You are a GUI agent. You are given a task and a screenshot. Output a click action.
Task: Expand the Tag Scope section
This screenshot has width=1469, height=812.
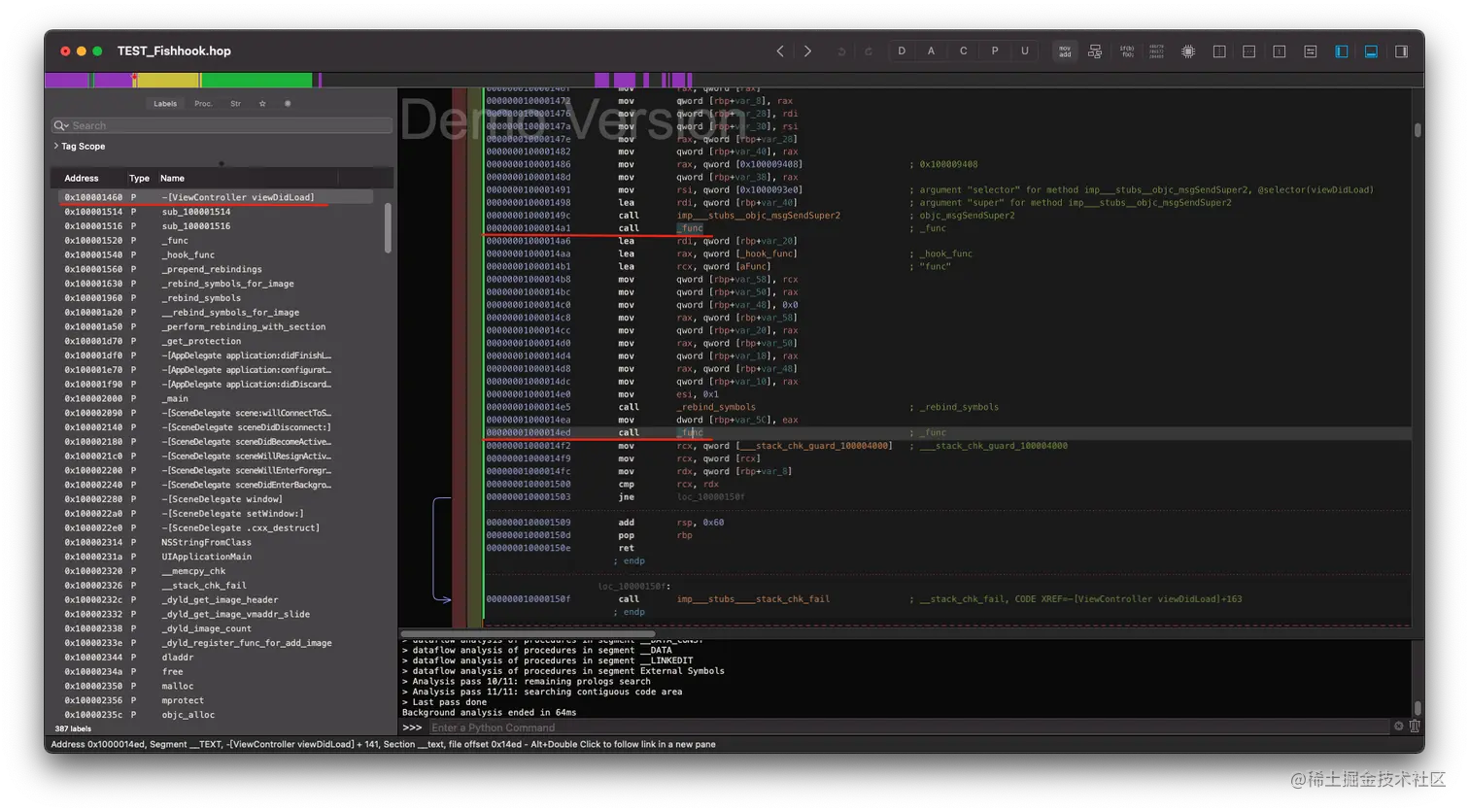(56, 147)
